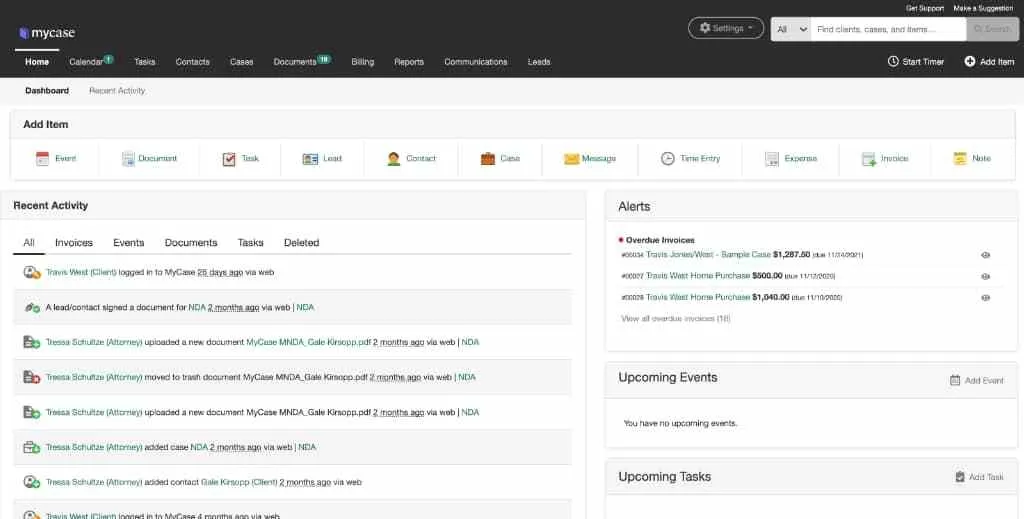Screen dimensions: 1024x519
Task: Click the login icon for Travis West 25 days ago
Action: click(x=32, y=272)
